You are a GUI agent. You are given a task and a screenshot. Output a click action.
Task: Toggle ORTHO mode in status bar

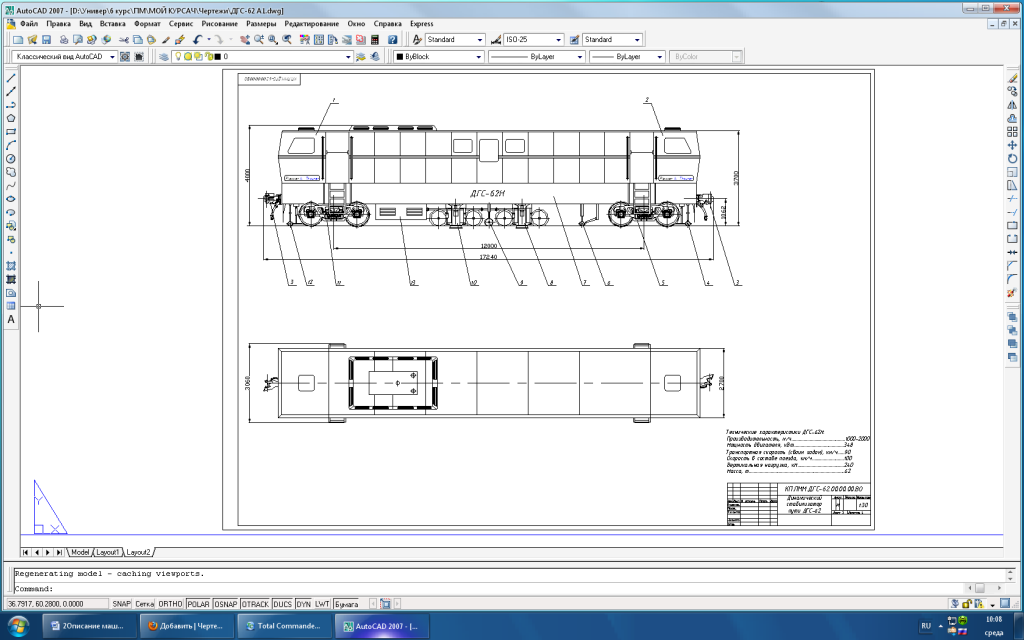pos(170,604)
